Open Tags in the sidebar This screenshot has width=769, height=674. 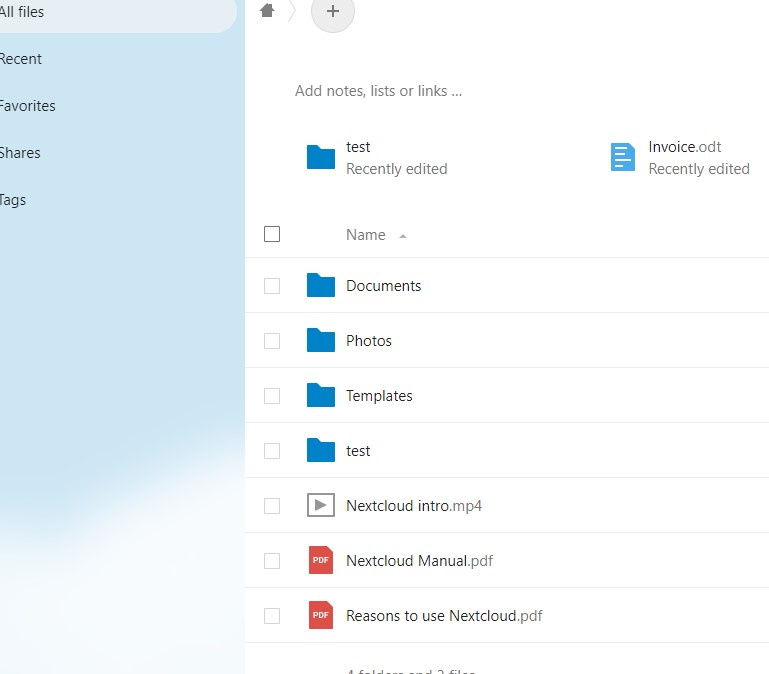coord(13,200)
